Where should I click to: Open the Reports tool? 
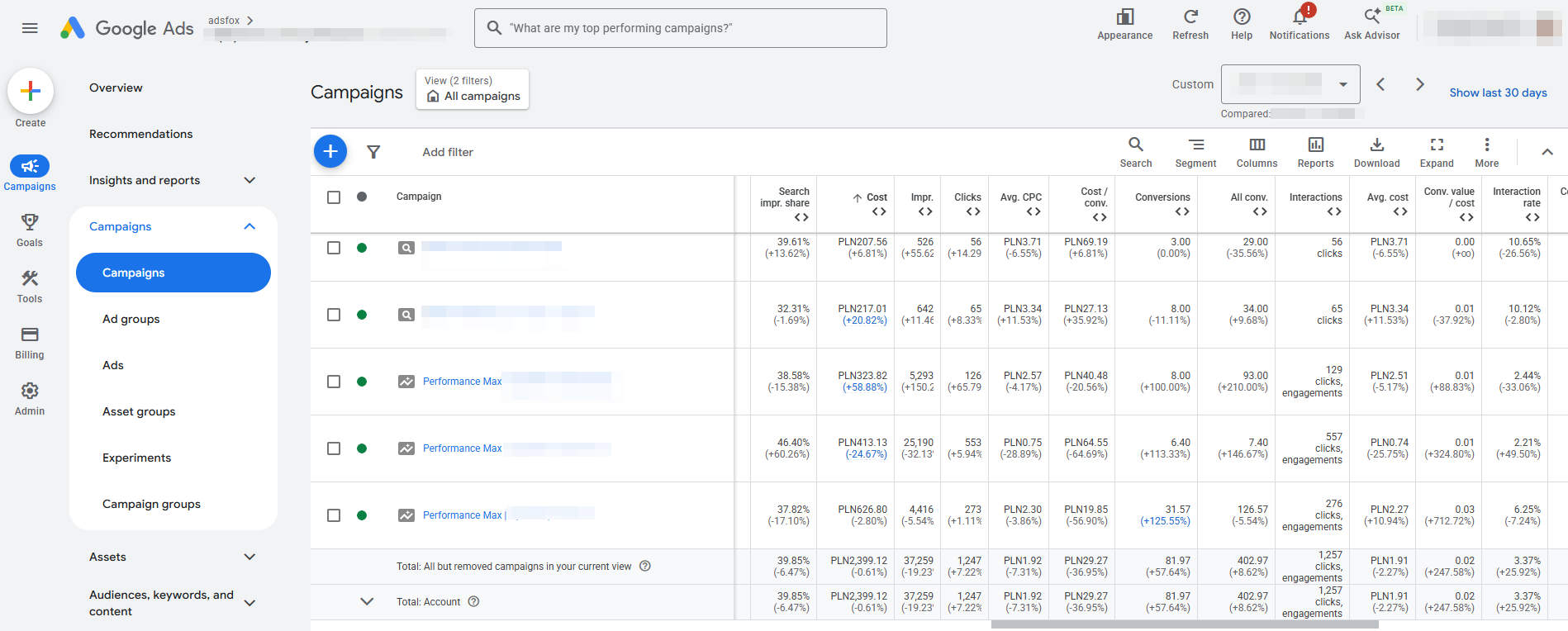pyautogui.click(x=1315, y=152)
